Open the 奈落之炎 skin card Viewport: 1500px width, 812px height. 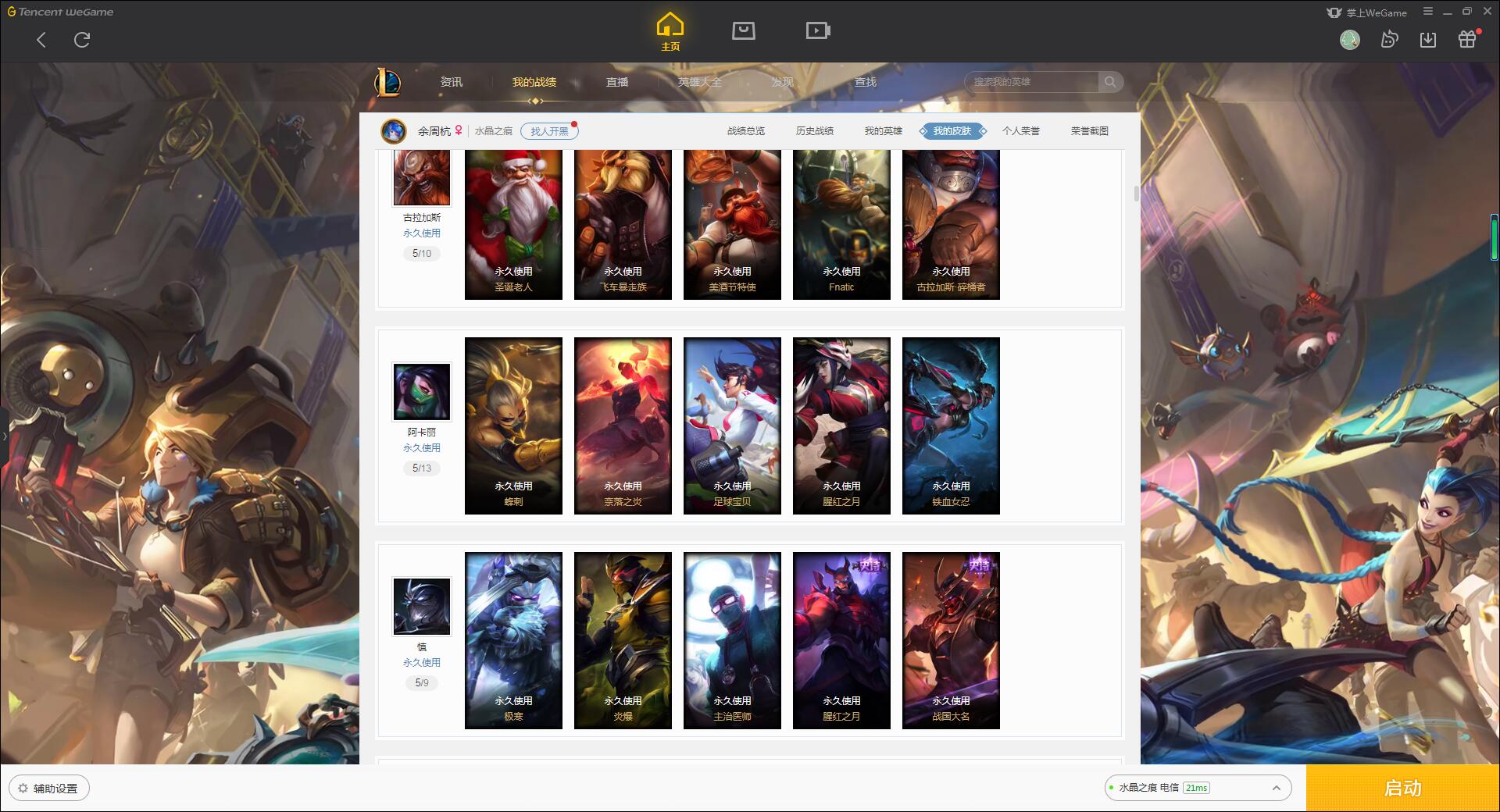pos(623,426)
